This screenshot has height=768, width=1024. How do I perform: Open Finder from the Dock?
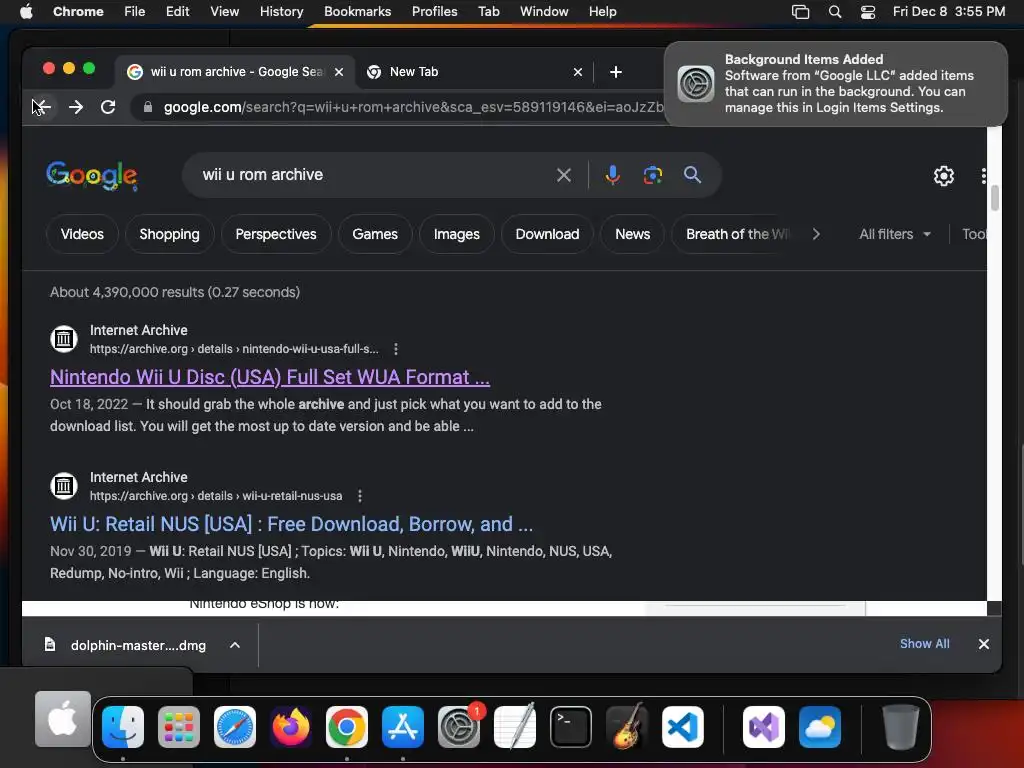123,727
